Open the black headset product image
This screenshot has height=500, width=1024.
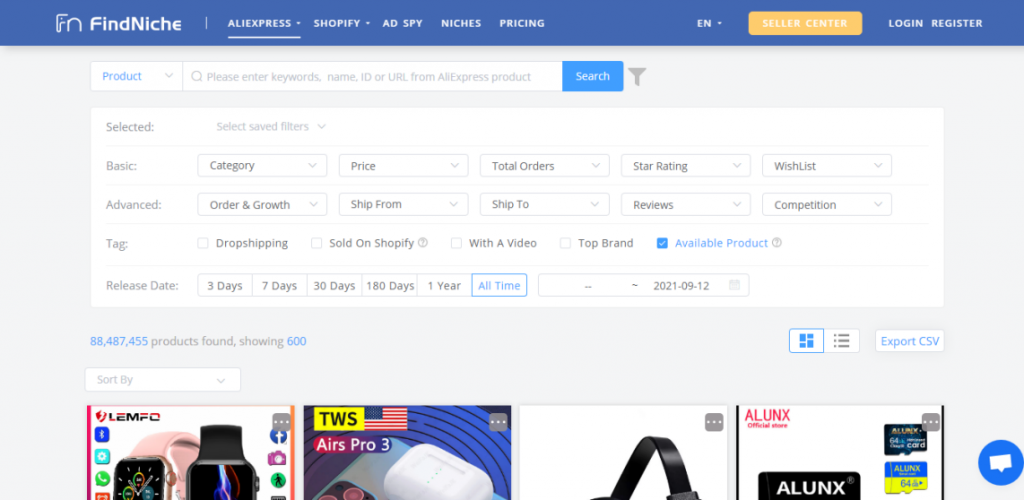624,452
